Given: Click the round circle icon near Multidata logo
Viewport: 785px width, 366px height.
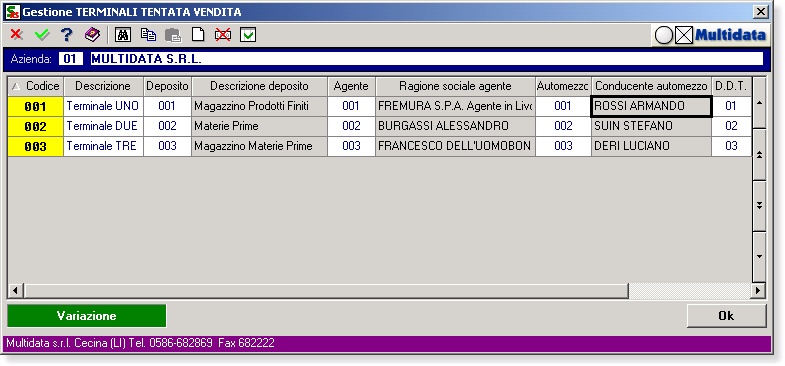Looking at the screenshot, I should [x=664, y=35].
